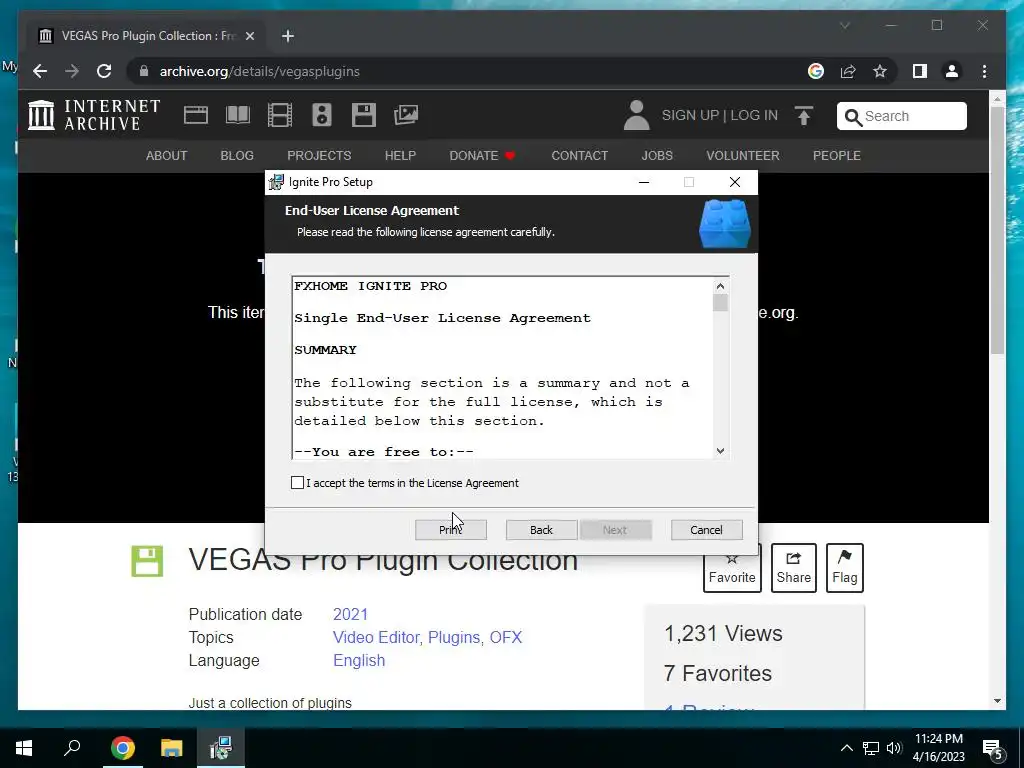
Task: Click the Google icon in address bar
Action: coord(816,71)
